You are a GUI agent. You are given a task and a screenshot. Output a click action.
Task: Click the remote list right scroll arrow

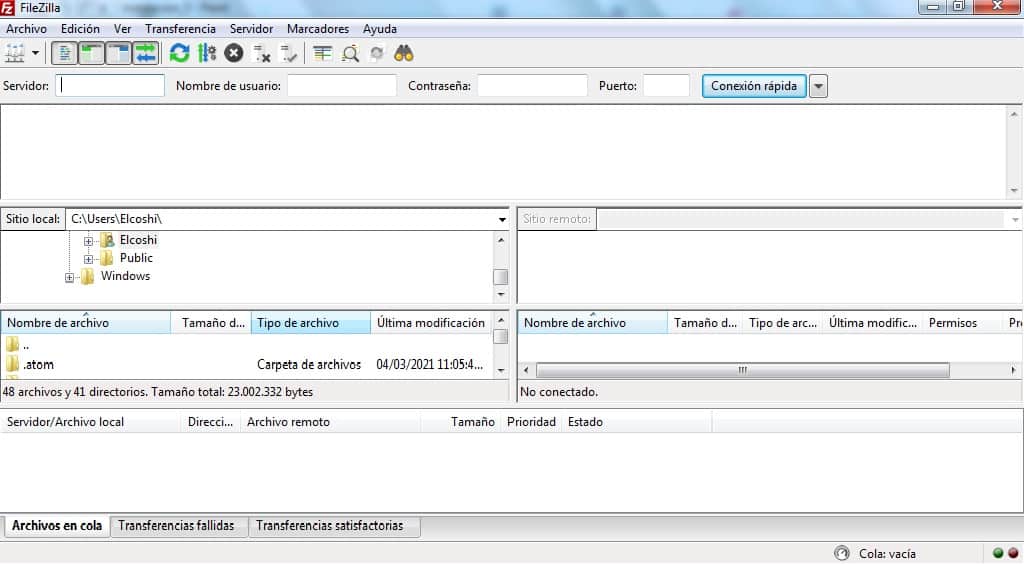click(1013, 370)
